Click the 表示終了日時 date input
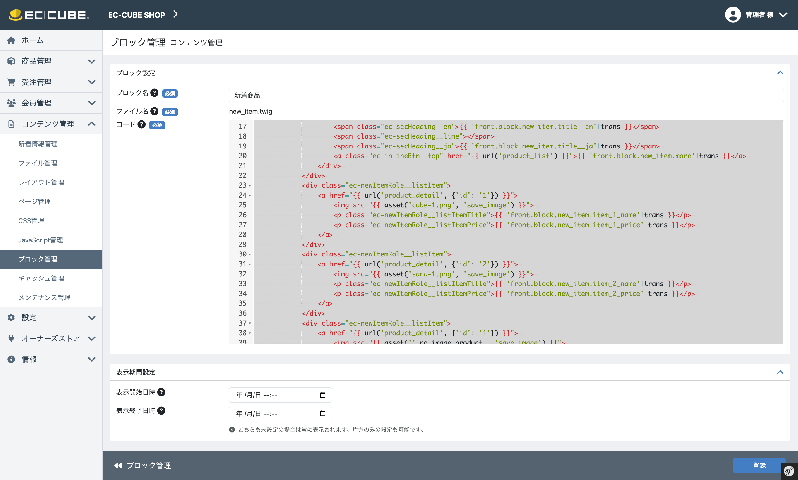The height and width of the screenshot is (480, 798). pos(280,414)
